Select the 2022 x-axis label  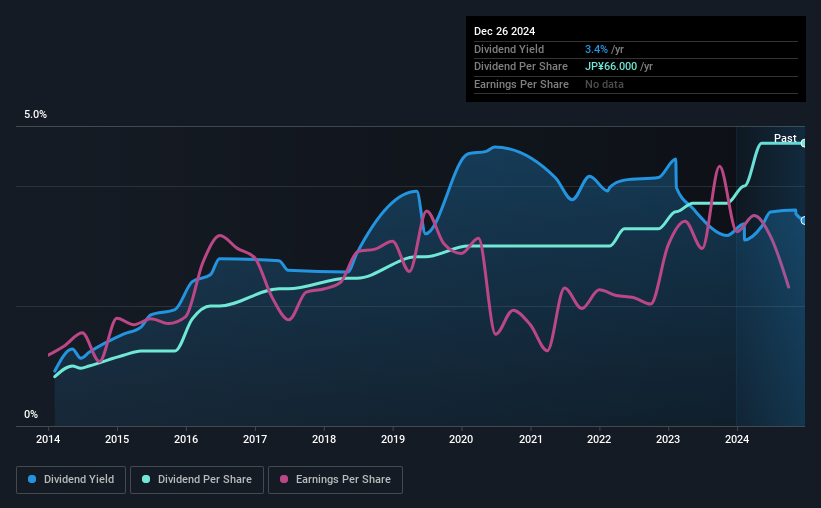(x=599, y=439)
